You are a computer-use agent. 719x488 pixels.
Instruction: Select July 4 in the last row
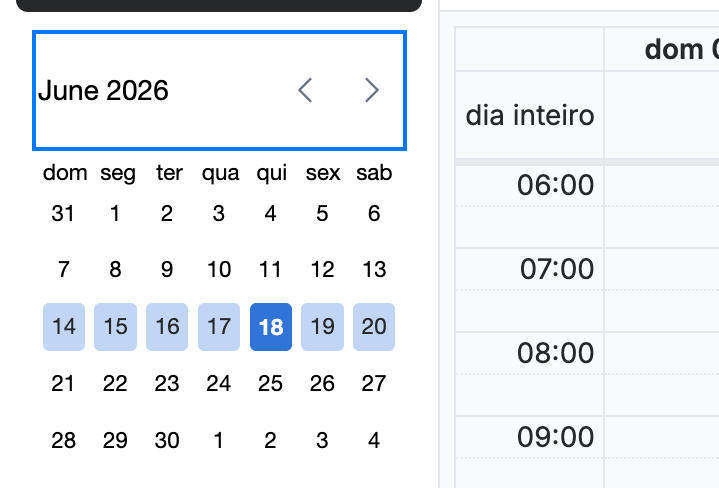click(374, 440)
